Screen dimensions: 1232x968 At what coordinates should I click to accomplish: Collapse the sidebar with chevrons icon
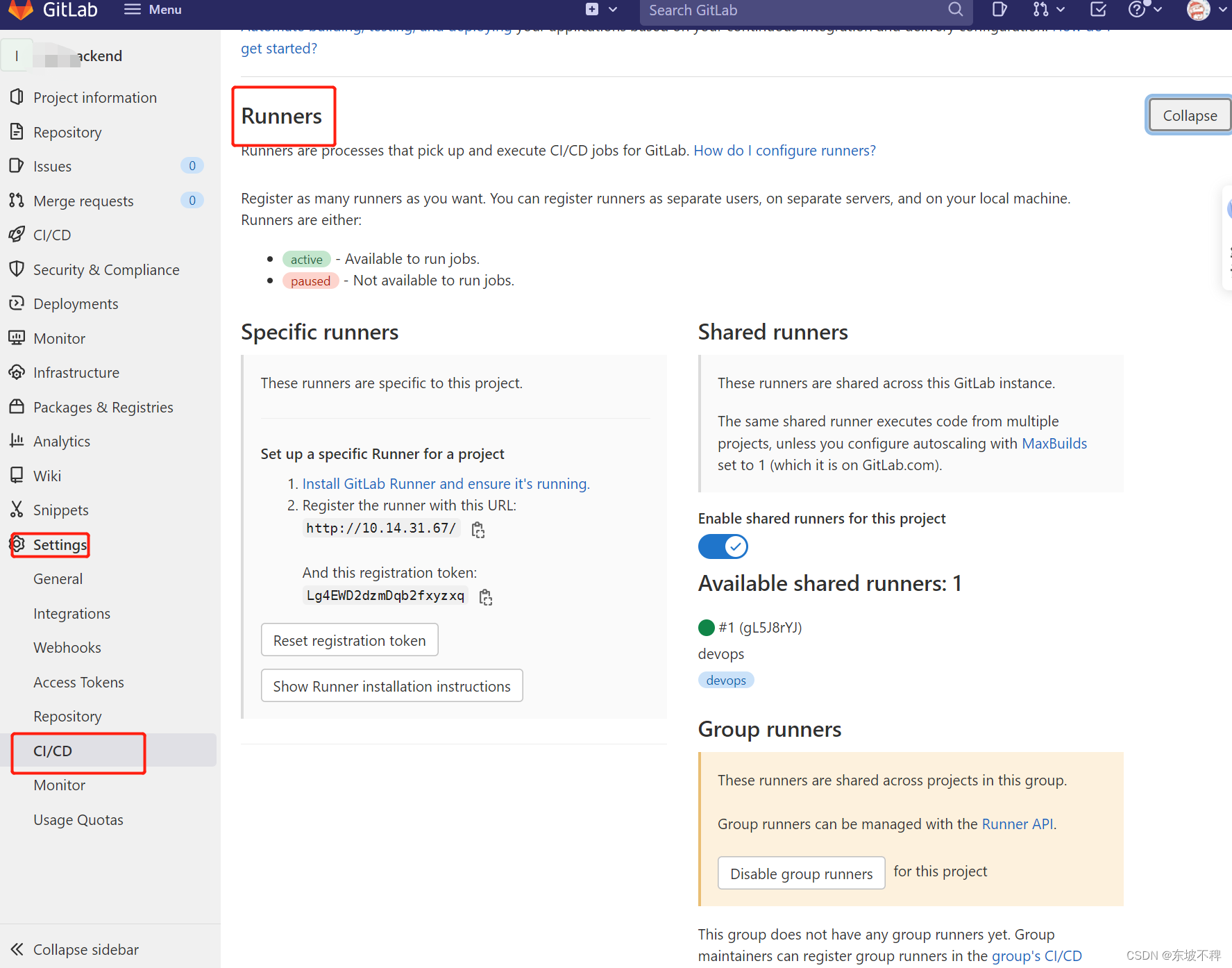tap(17, 949)
